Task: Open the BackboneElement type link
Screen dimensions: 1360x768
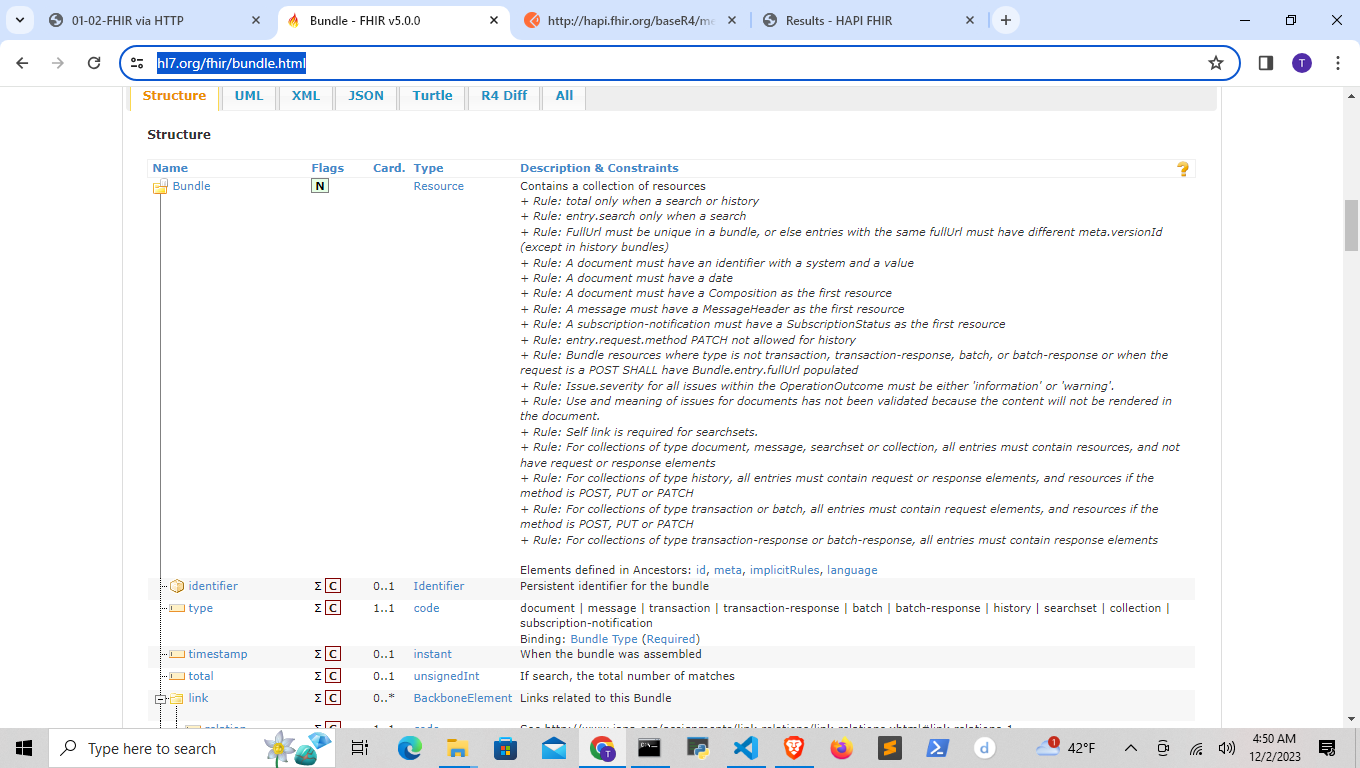Action: (463, 698)
